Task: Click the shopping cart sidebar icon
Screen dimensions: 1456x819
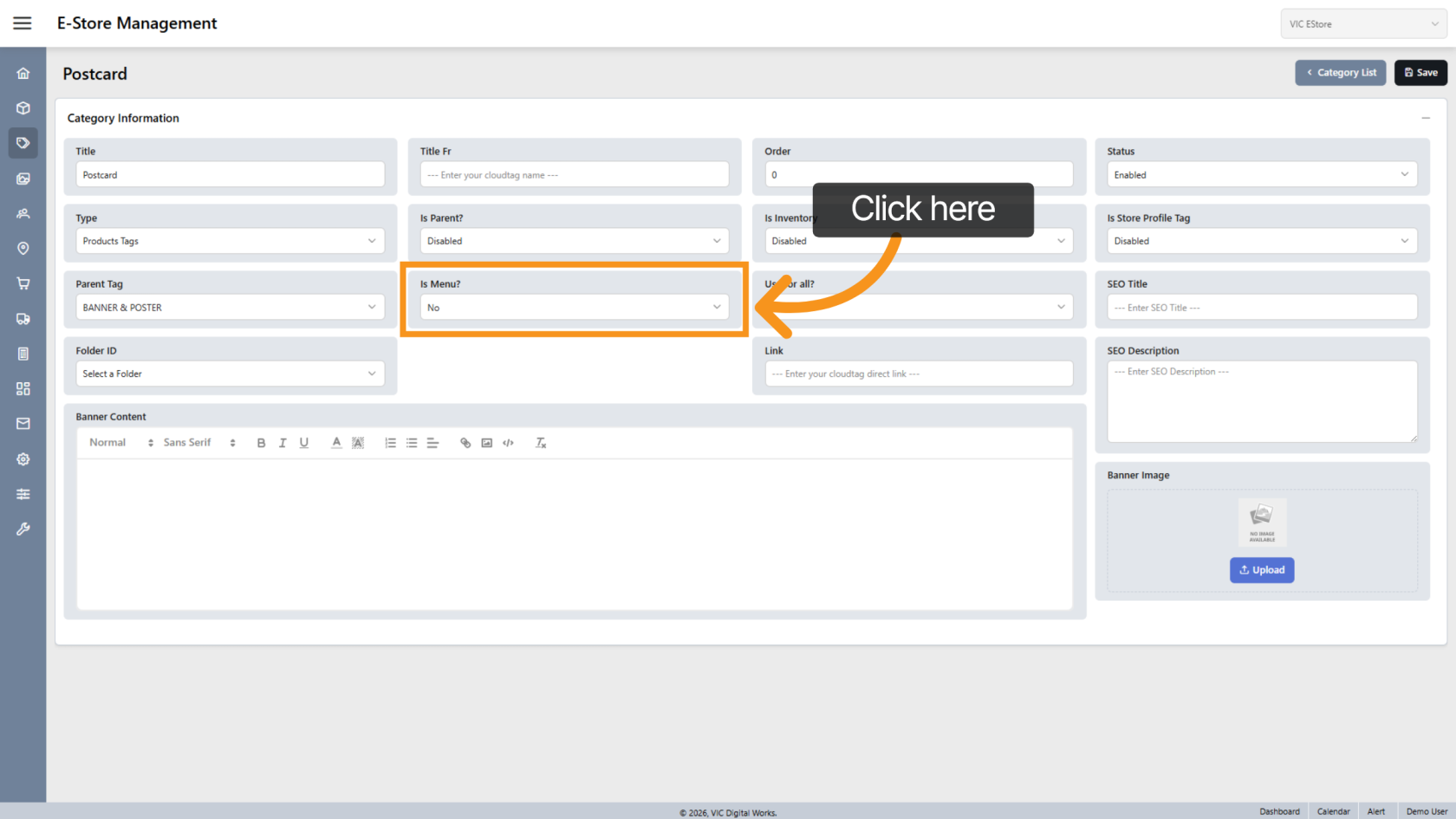Action: [x=23, y=283]
